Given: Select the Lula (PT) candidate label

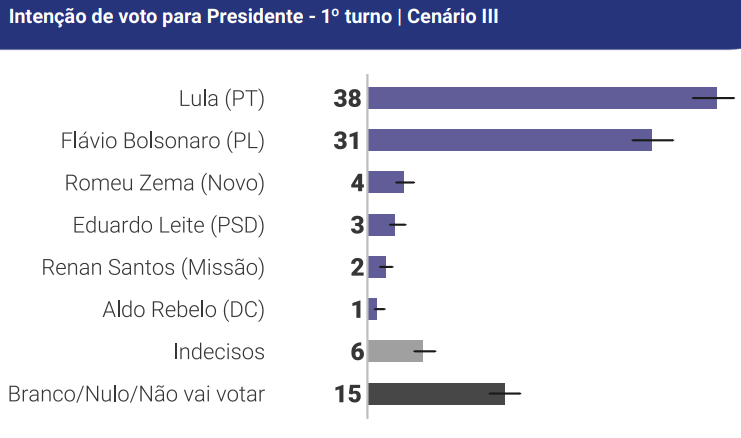Looking at the screenshot, I should click(x=221, y=99).
